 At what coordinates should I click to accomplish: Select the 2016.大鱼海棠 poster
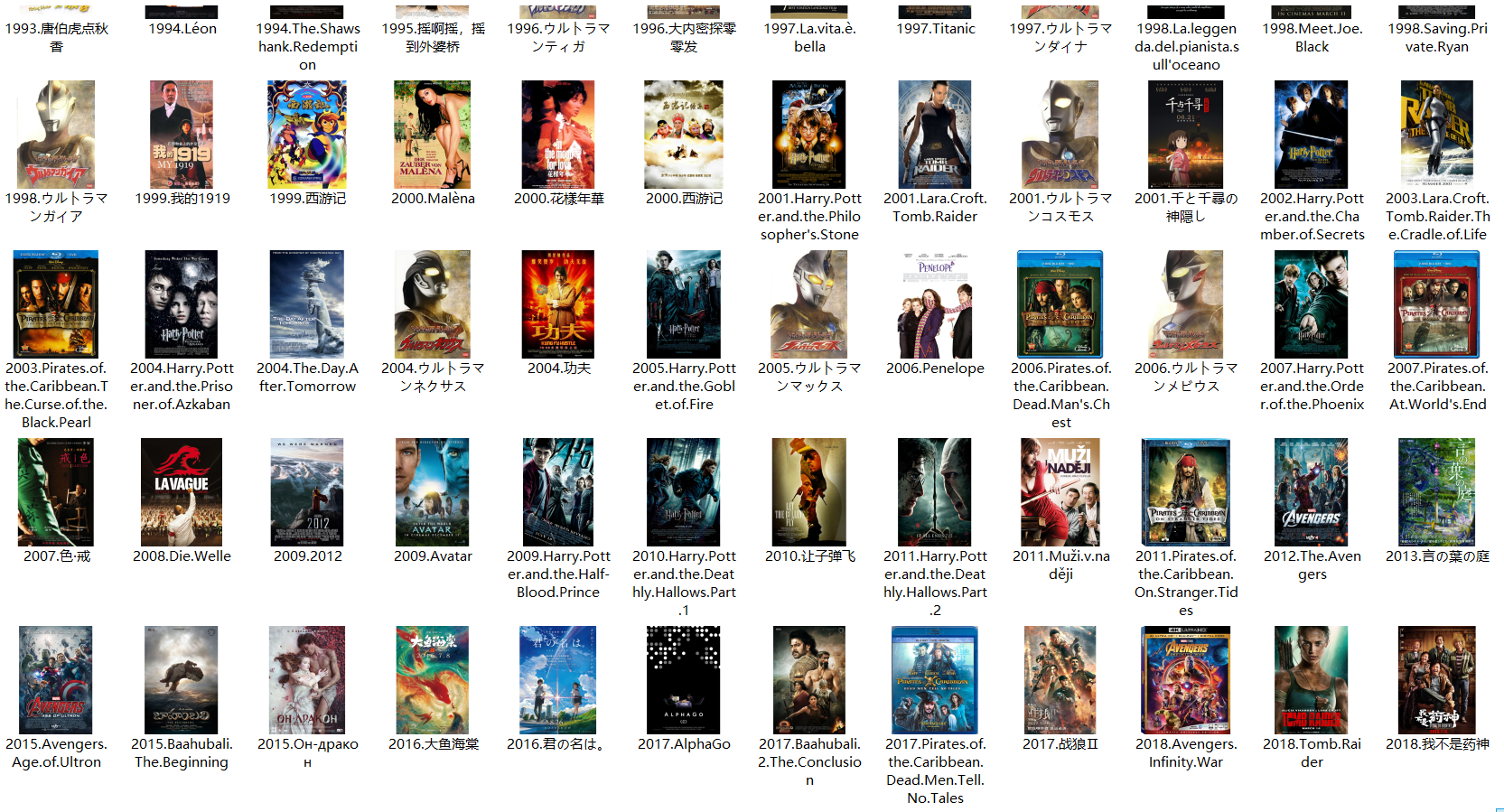pyautogui.click(x=432, y=679)
